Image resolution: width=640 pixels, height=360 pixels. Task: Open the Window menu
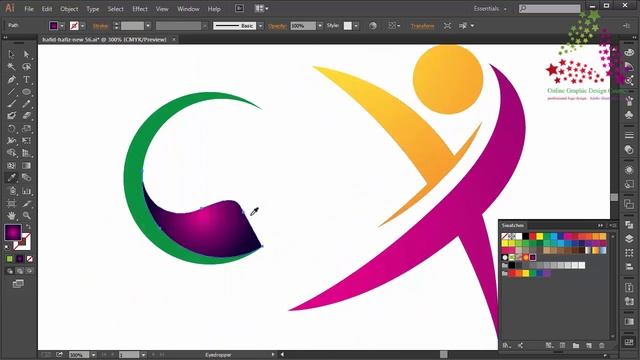tap(188, 9)
